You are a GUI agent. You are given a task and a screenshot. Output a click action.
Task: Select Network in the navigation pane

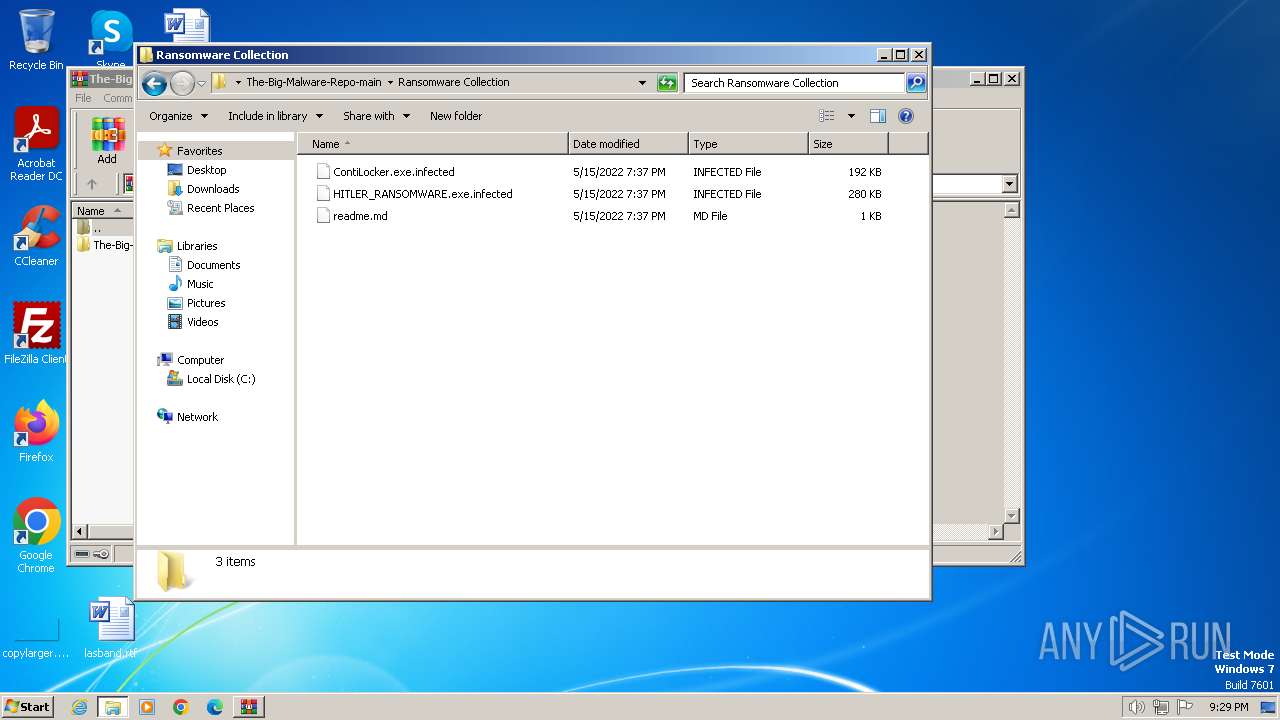tap(197, 417)
